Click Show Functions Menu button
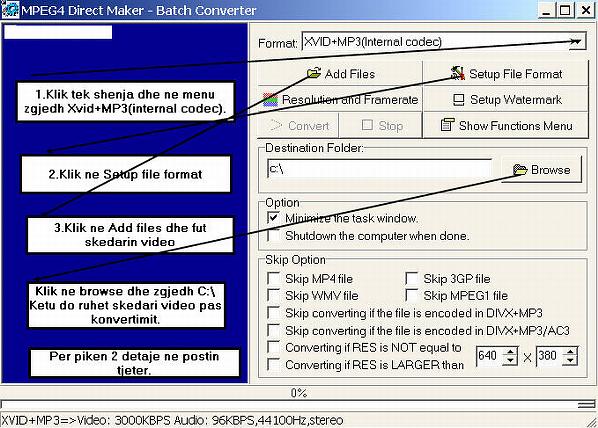 click(x=505, y=125)
